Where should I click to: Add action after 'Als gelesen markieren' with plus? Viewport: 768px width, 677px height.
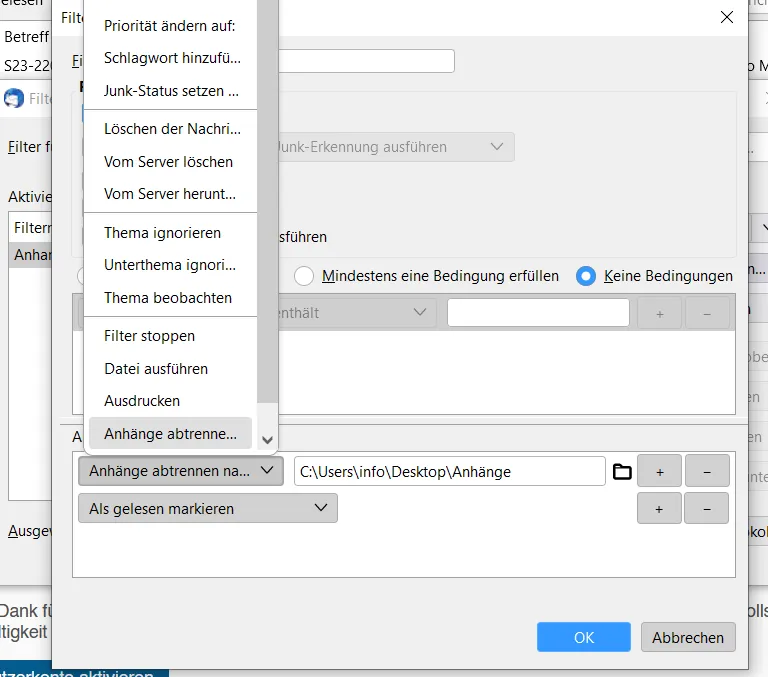click(x=659, y=508)
